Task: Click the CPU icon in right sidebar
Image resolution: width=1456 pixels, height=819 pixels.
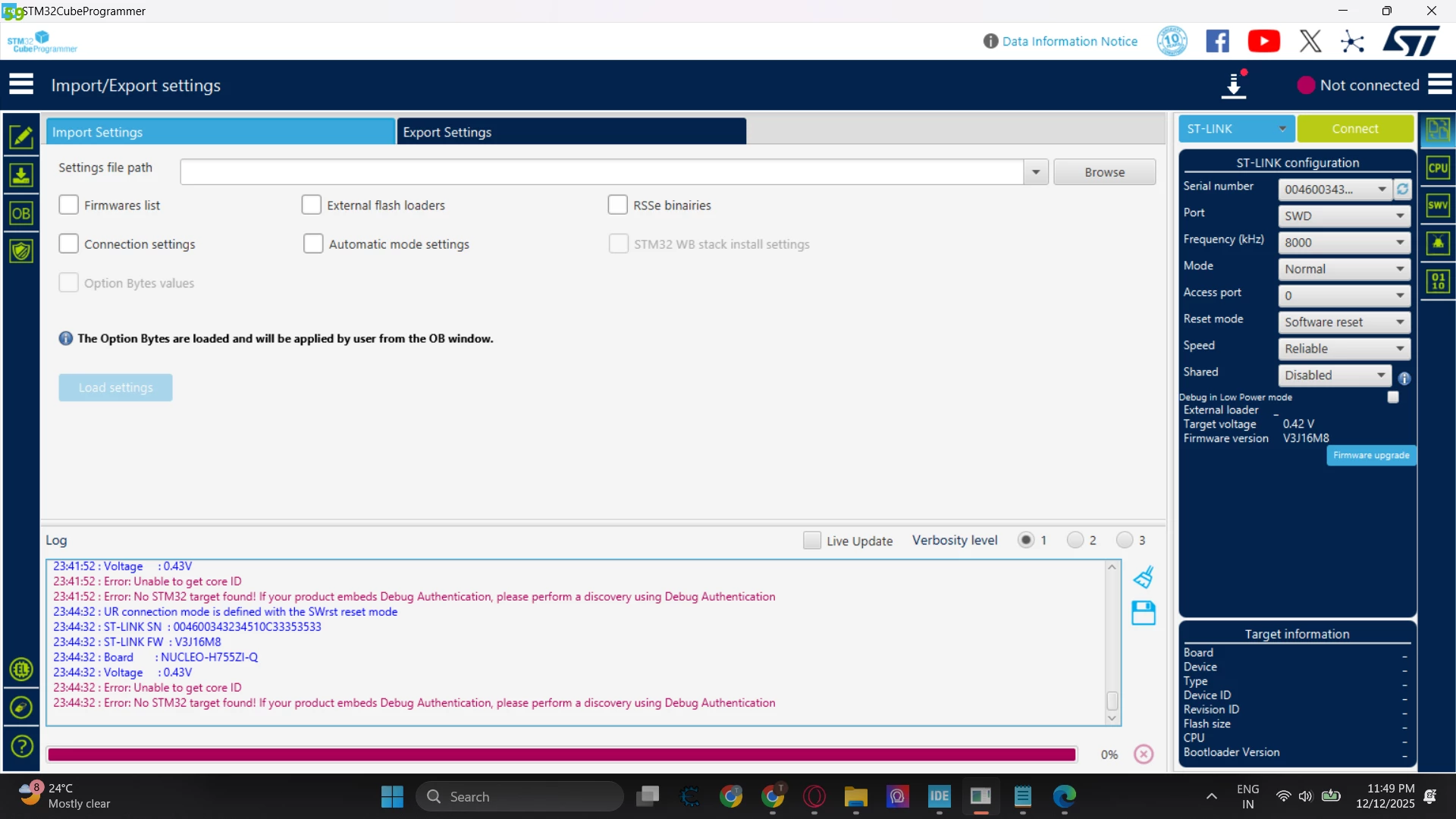Action: (1438, 168)
